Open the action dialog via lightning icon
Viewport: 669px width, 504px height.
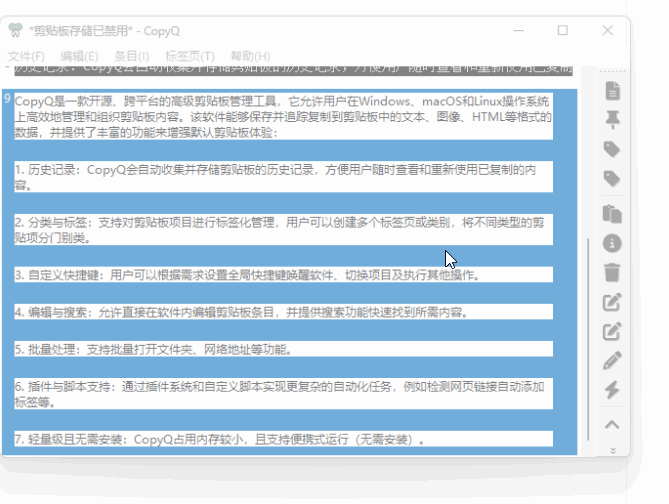(612, 390)
